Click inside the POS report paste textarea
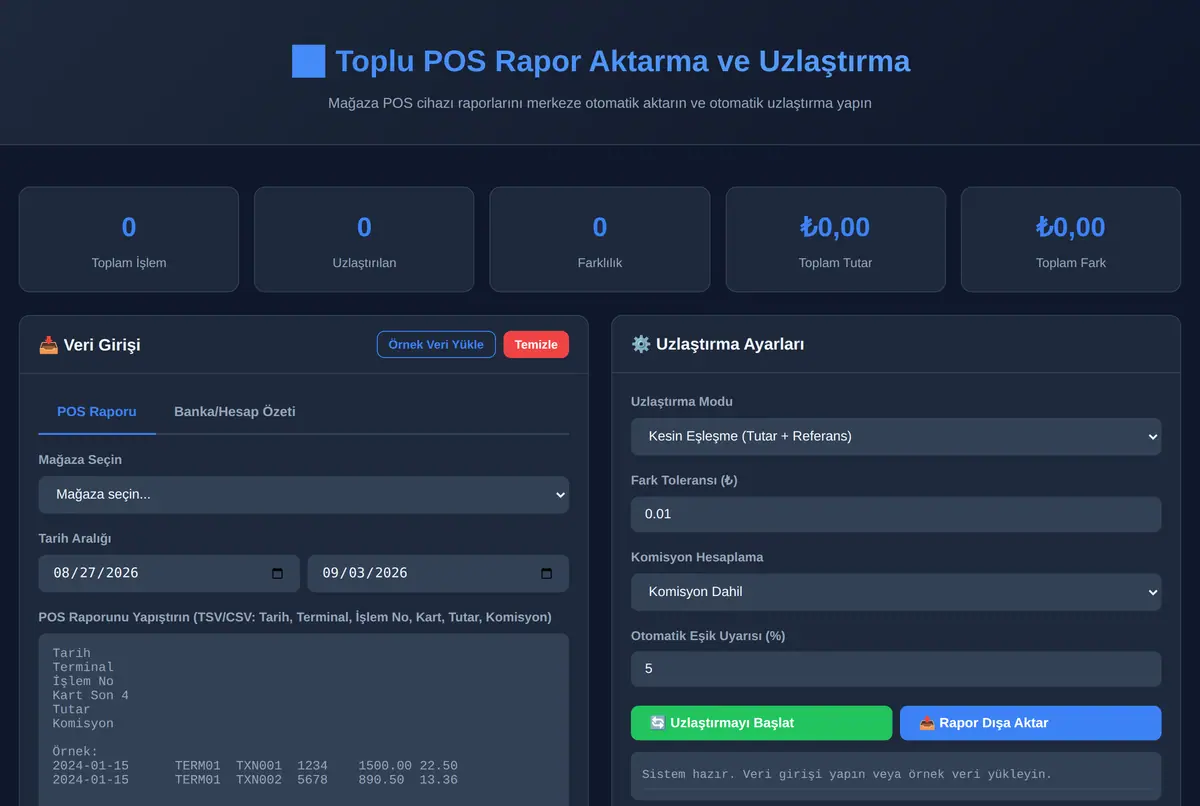1200x806 pixels. pos(304,719)
